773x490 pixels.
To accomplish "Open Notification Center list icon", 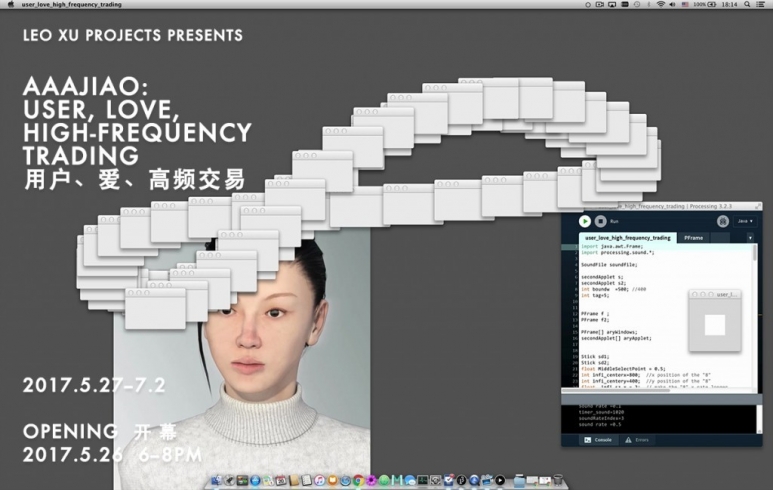I will [762, 5].
